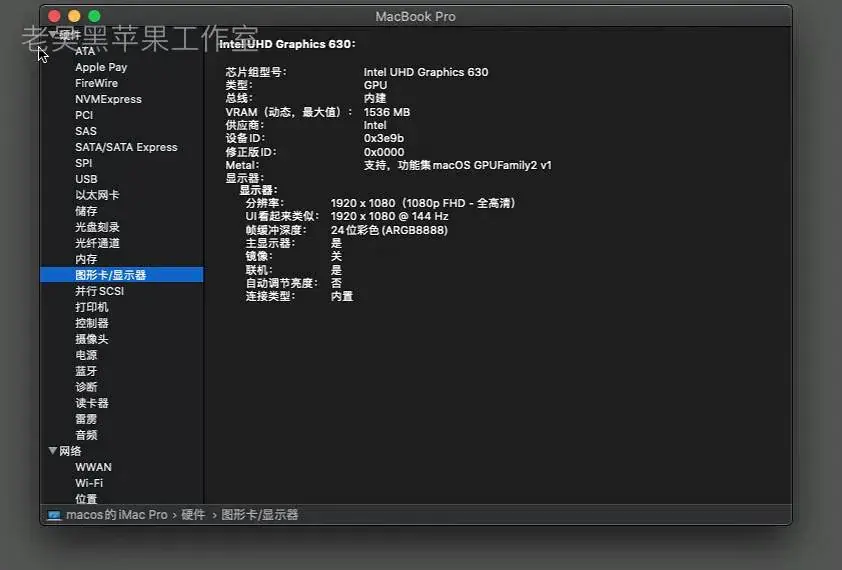Click the type value 'GPU'
Viewport: 842px width, 570px height.
tap(375, 85)
